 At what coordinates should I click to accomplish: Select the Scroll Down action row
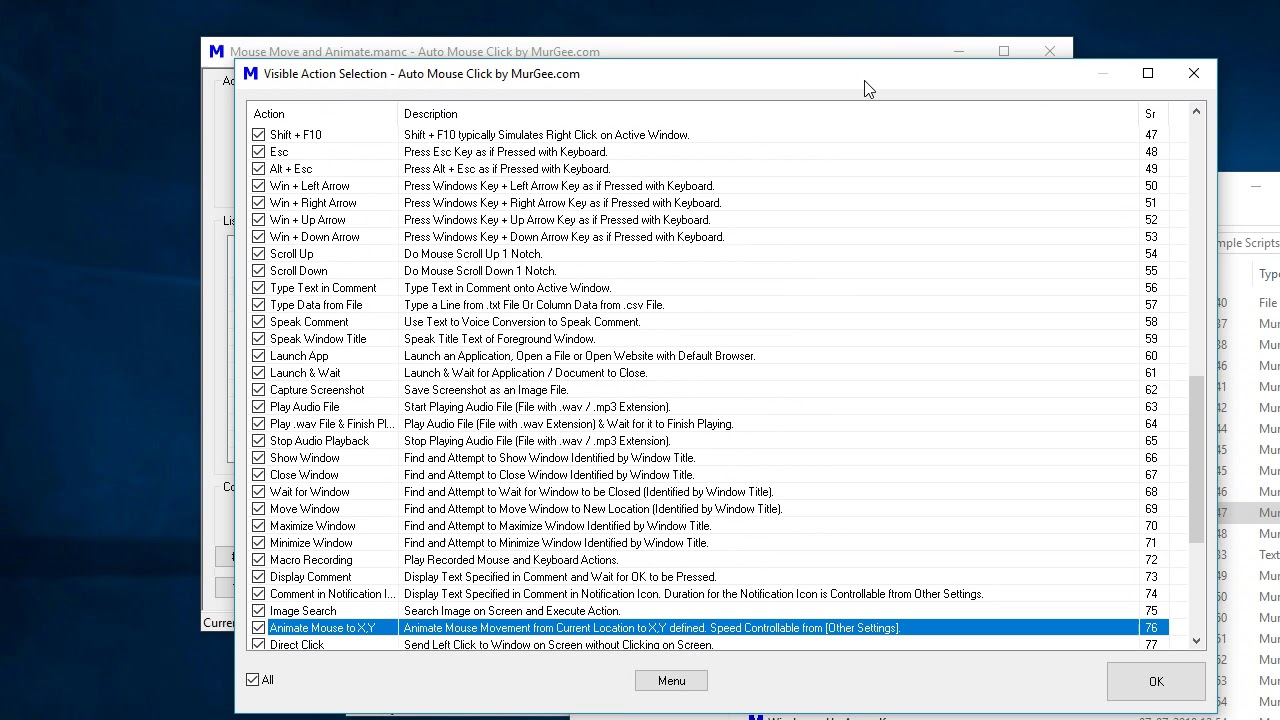point(708,271)
